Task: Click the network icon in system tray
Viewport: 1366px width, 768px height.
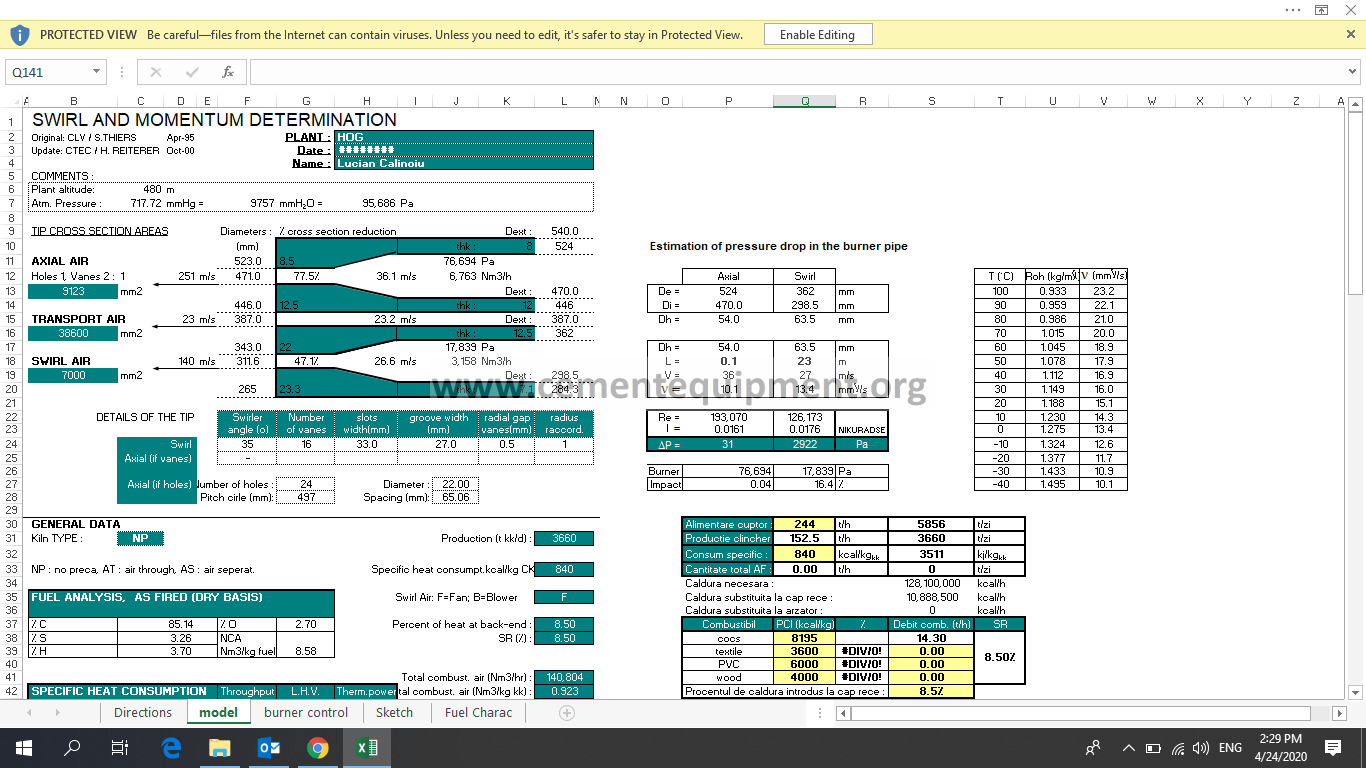Action: pyautogui.click(x=1178, y=747)
